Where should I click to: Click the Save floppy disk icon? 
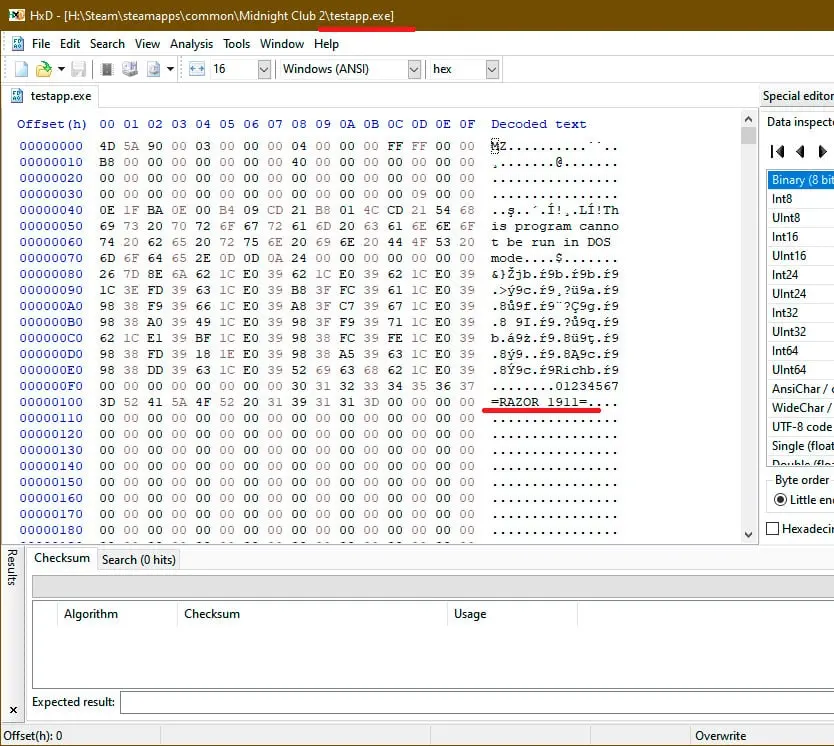(x=79, y=69)
